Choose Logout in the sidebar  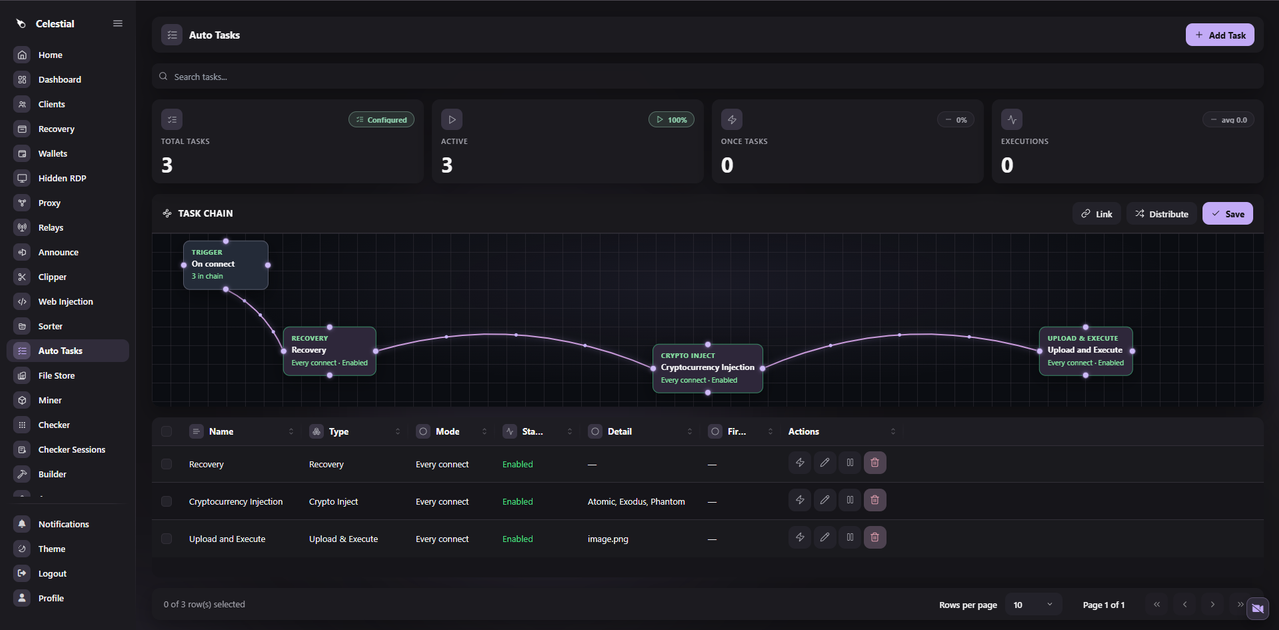(68, 574)
